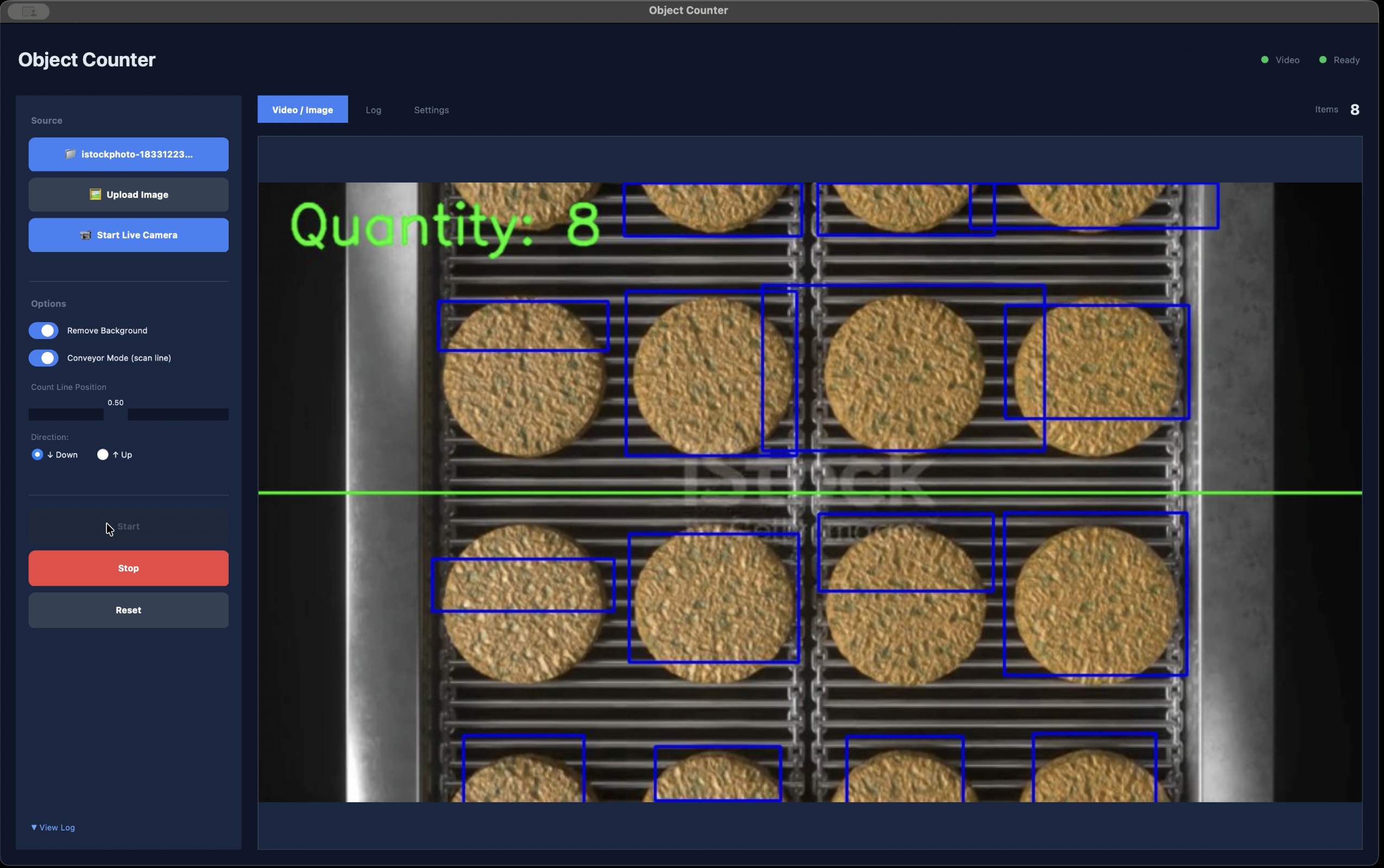Select the Video / Image tab
1384x868 pixels.
click(x=303, y=110)
